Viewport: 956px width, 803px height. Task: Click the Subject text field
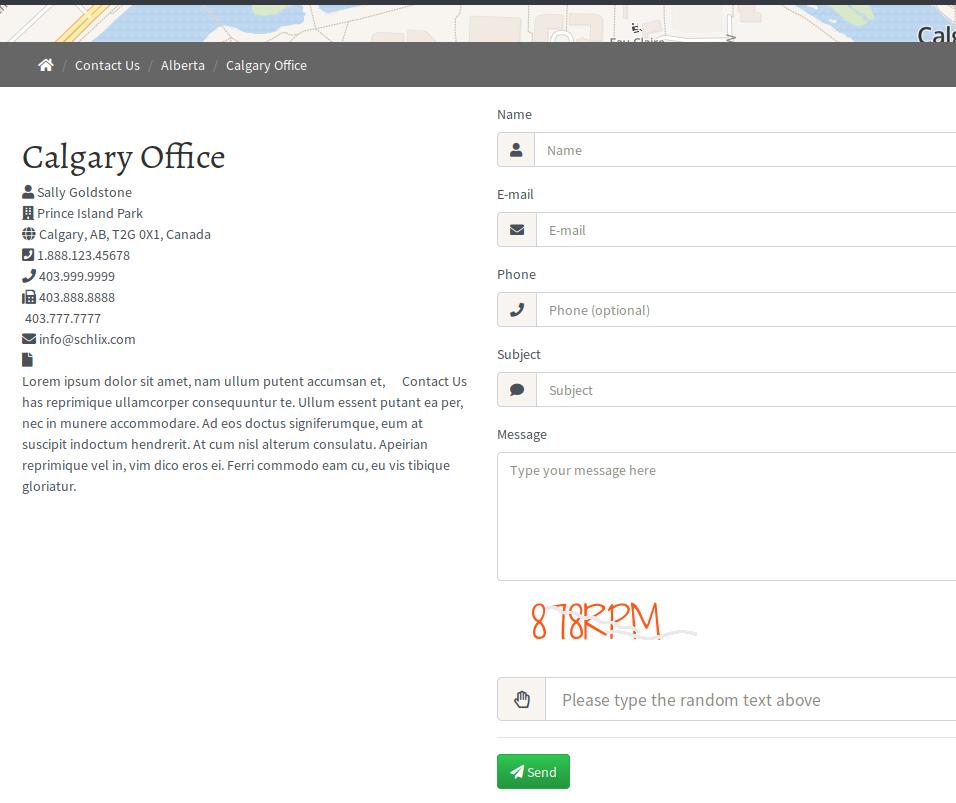coord(745,390)
